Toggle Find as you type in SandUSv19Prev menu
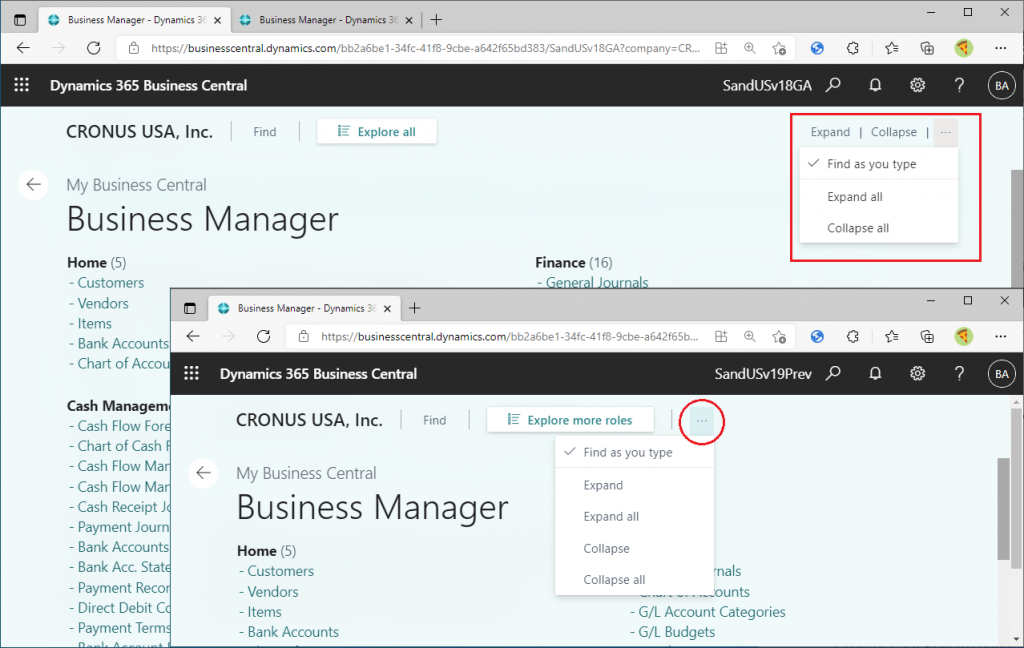 (x=634, y=452)
